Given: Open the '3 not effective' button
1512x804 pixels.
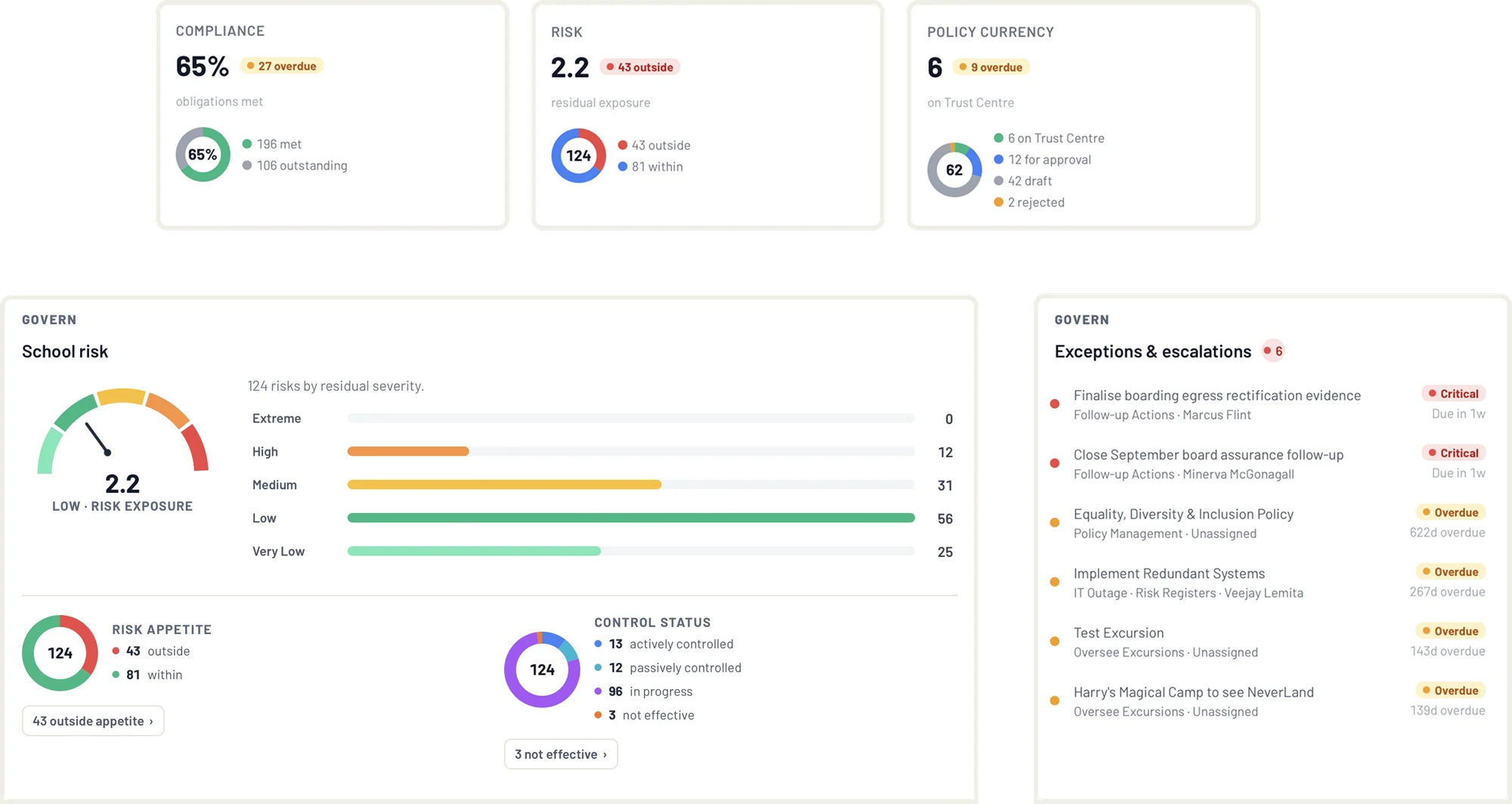Looking at the screenshot, I should pos(561,754).
